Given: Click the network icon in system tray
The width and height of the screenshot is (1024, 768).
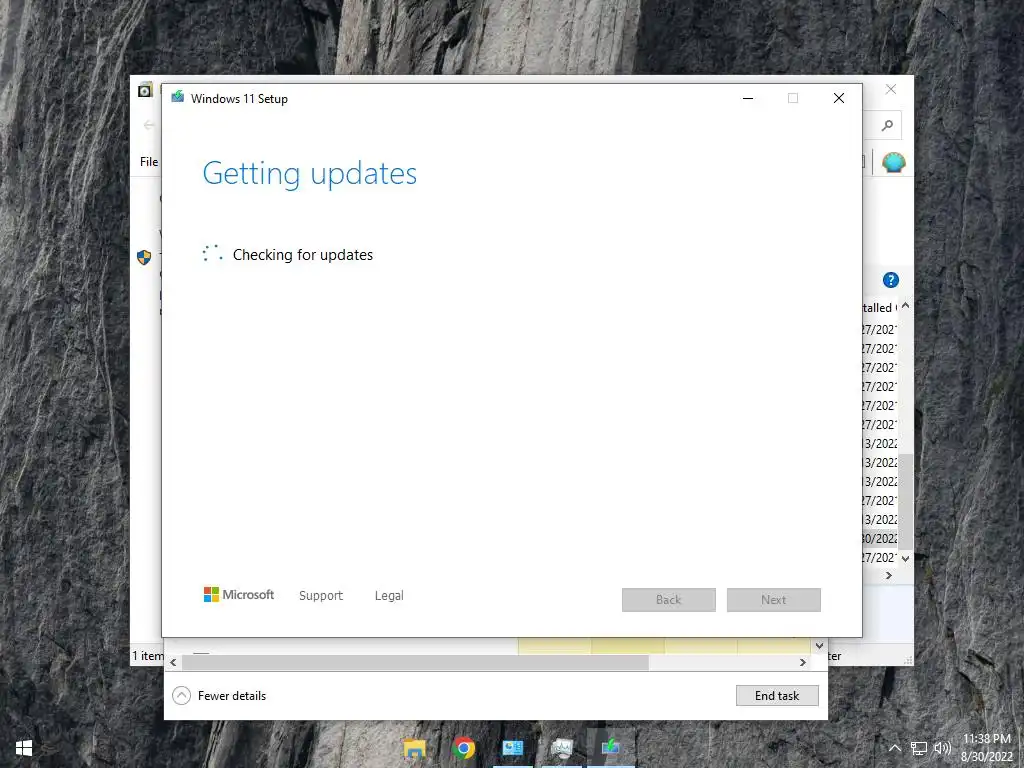Looking at the screenshot, I should click(919, 748).
